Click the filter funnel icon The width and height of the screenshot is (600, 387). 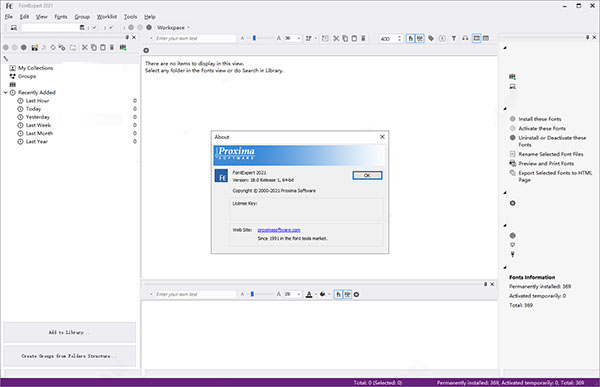(x=454, y=38)
